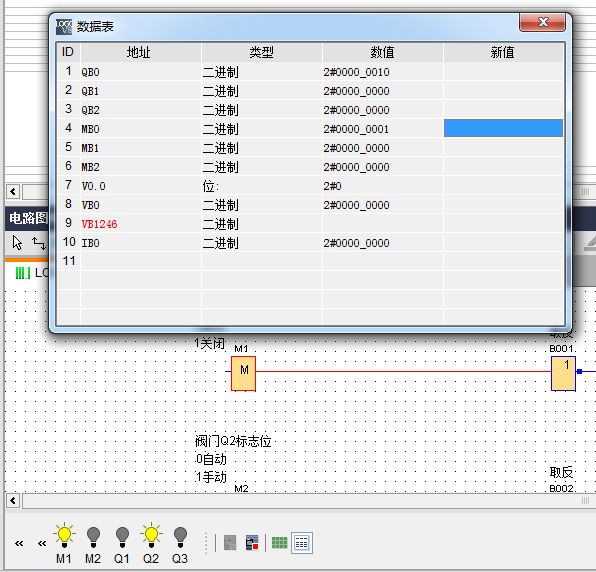Click the empty address cell in row 11
This screenshot has width=596, height=572.
click(x=141, y=261)
